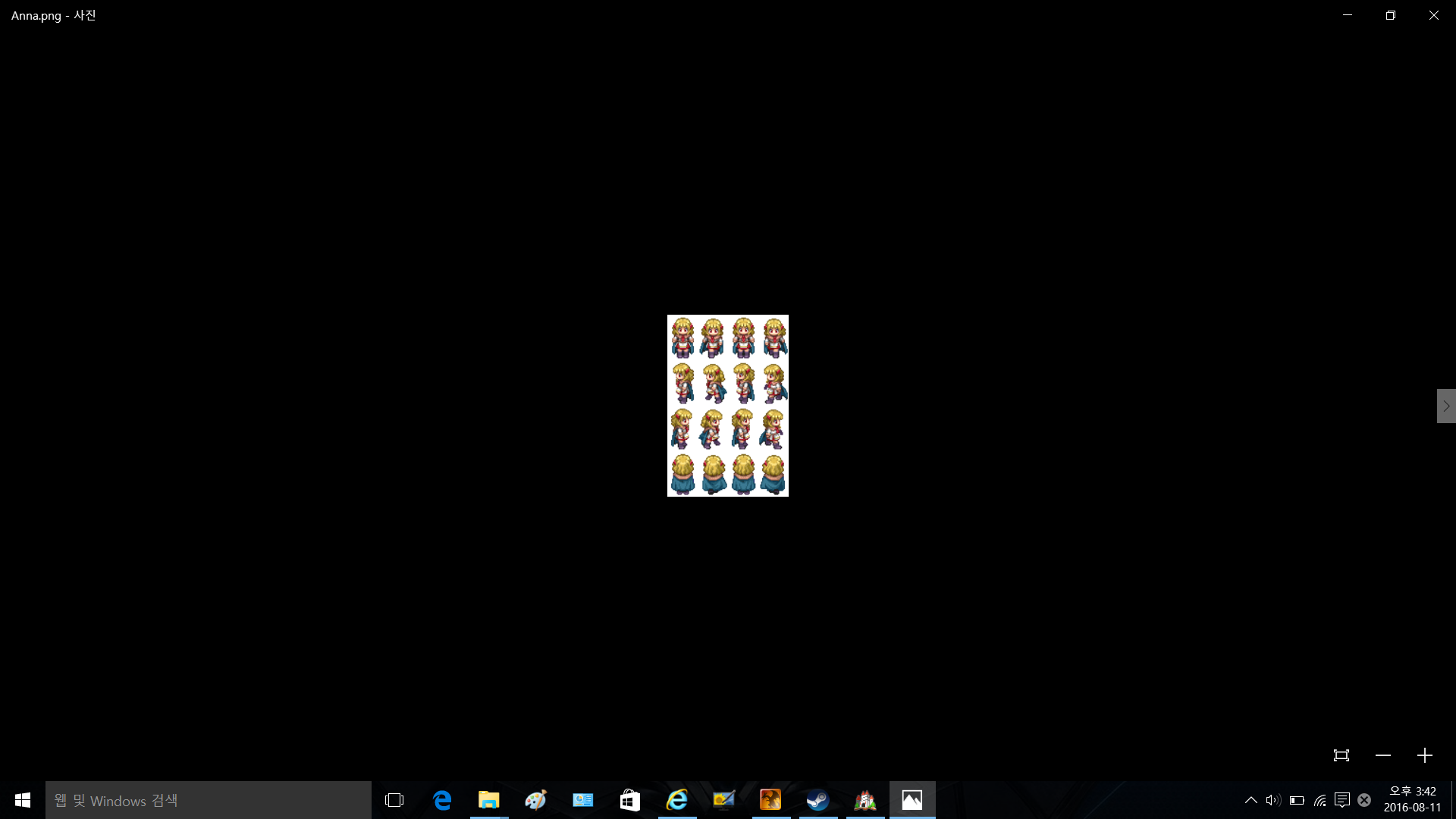This screenshot has height=819, width=1456.
Task: Launch Microsoft Edge from the taskbar
Action: 442,800
